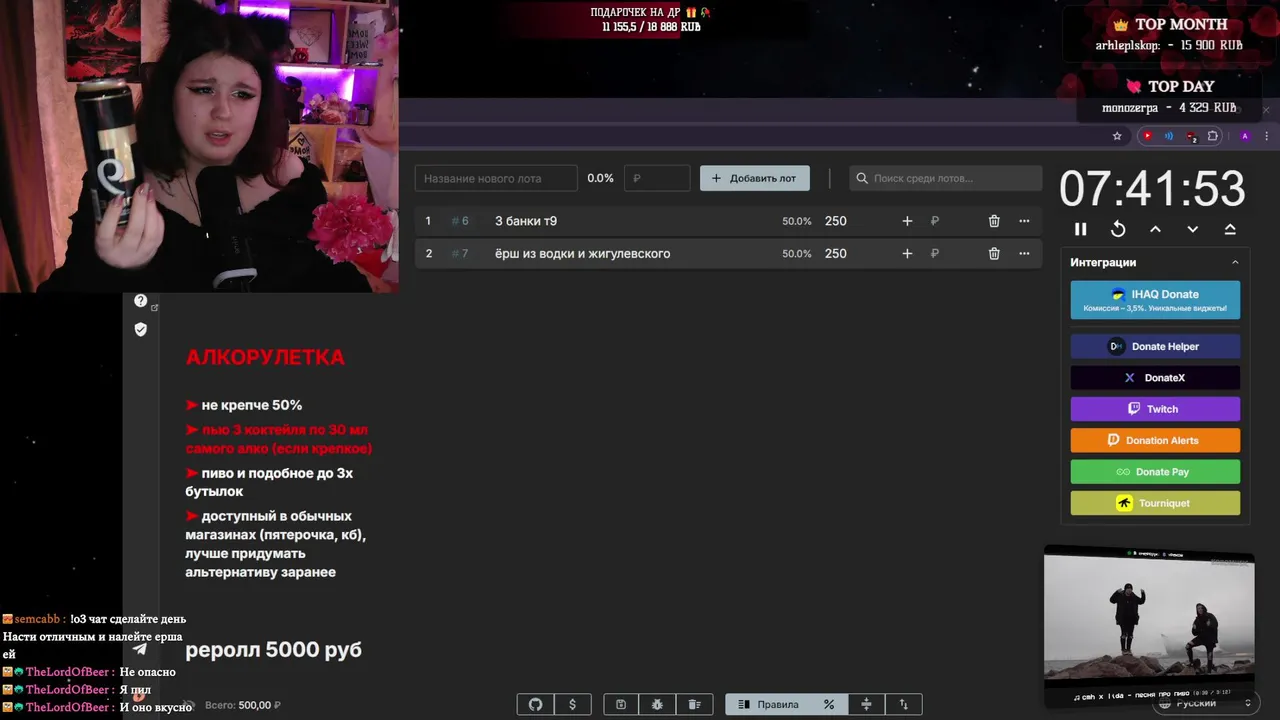This screenshot has width=1280, height=720.
Task: Open the help question mark icon
Action: point(141,300)
